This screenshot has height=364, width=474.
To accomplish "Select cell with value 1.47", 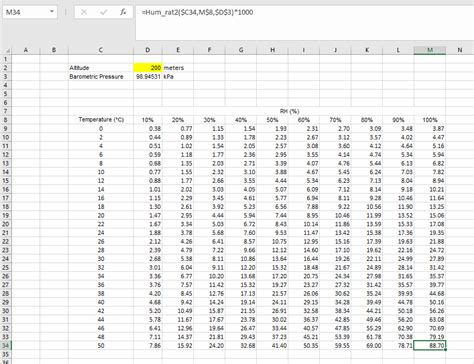I will [148, 215].
